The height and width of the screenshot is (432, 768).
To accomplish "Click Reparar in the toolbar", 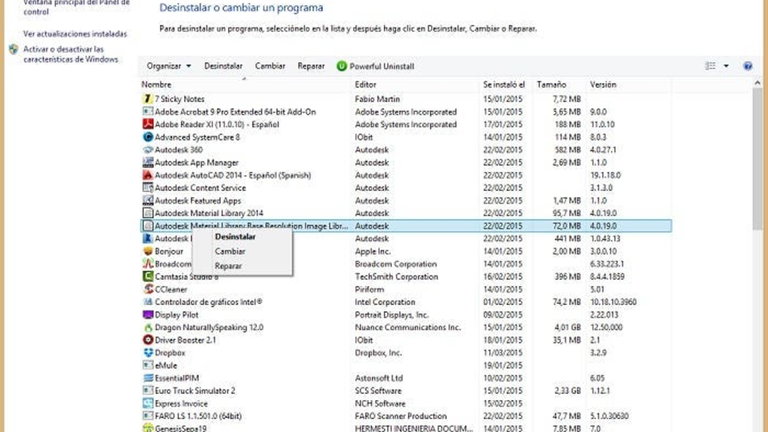I will (x=311, y=66).
